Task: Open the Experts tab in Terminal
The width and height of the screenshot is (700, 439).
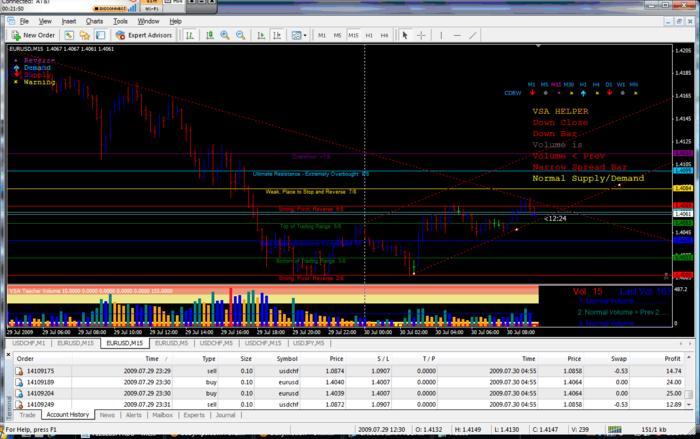Action: click(194, 415)
